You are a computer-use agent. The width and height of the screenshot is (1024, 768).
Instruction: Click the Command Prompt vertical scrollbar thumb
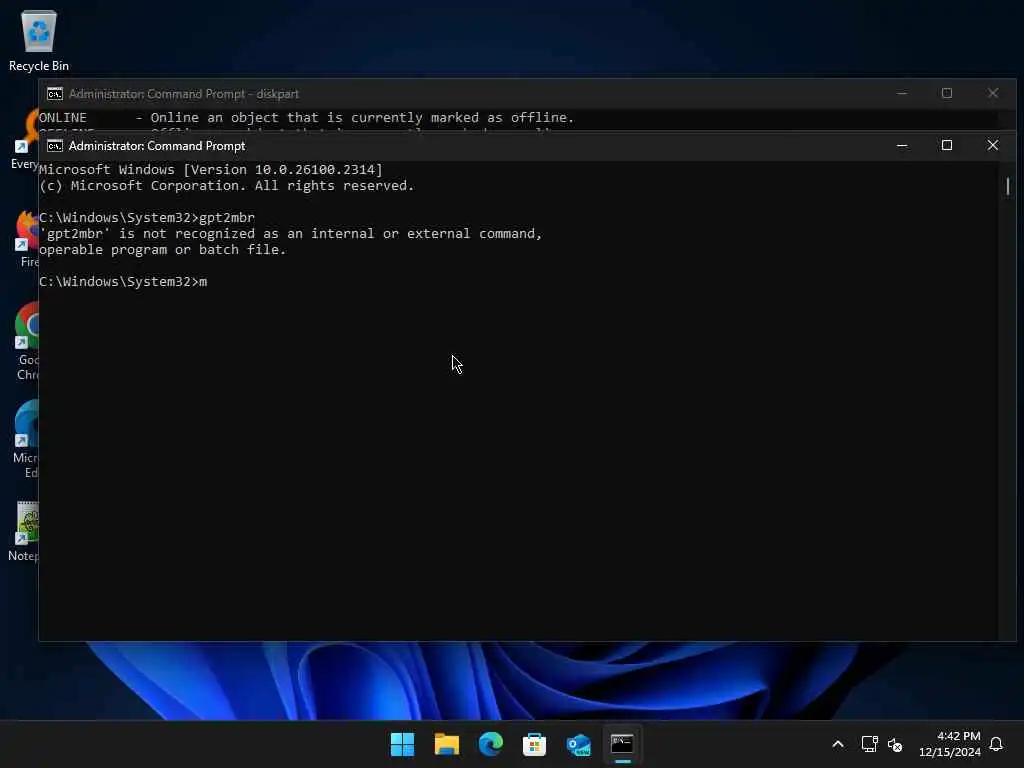(x=1008, y=187)
